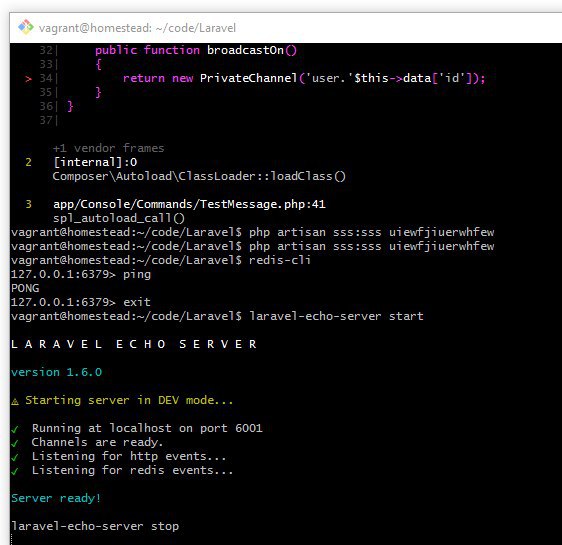
Task: Click checkmark beside 'Channels are ready.'
Action: pos(15,443)
